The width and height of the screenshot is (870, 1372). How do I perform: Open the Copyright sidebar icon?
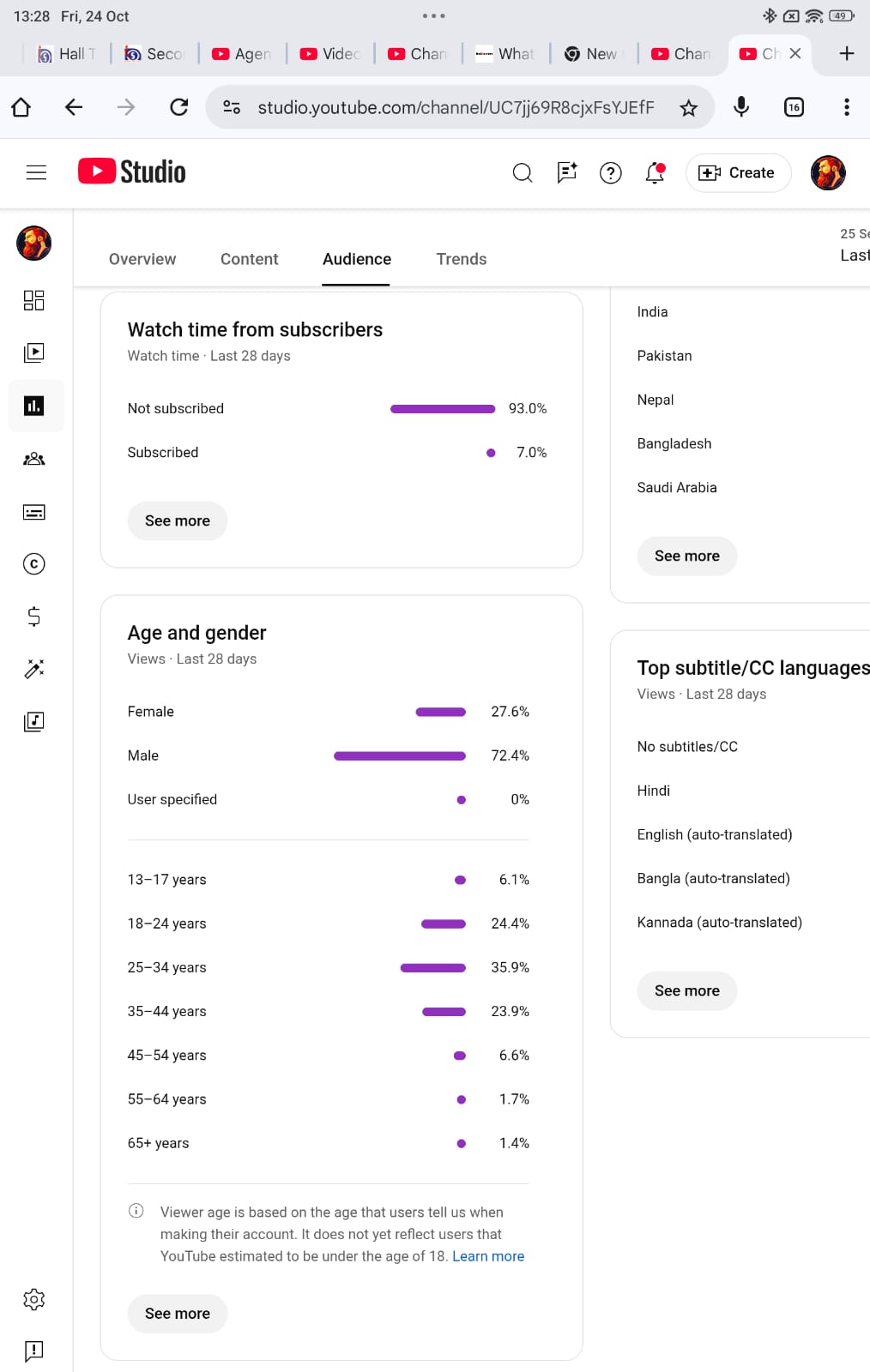[x=34, y=563]
